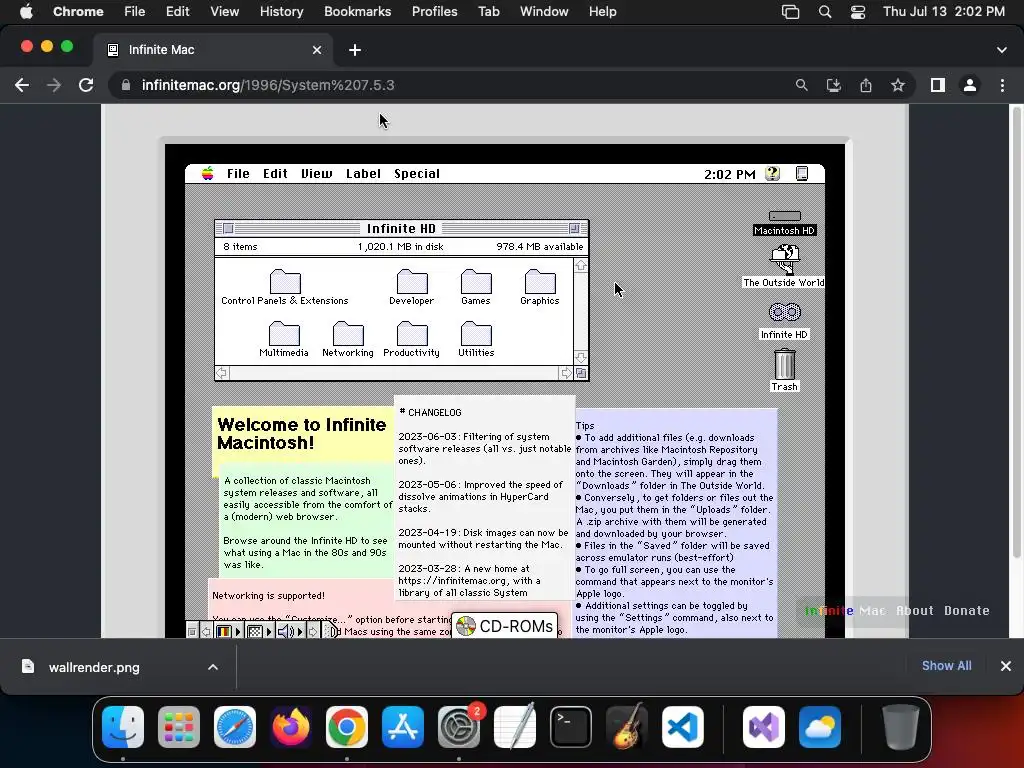Open the Balloon Help question mark menu
This screenshot has height=768, width=1024.
pyautogui.click(x=773, y=174)
